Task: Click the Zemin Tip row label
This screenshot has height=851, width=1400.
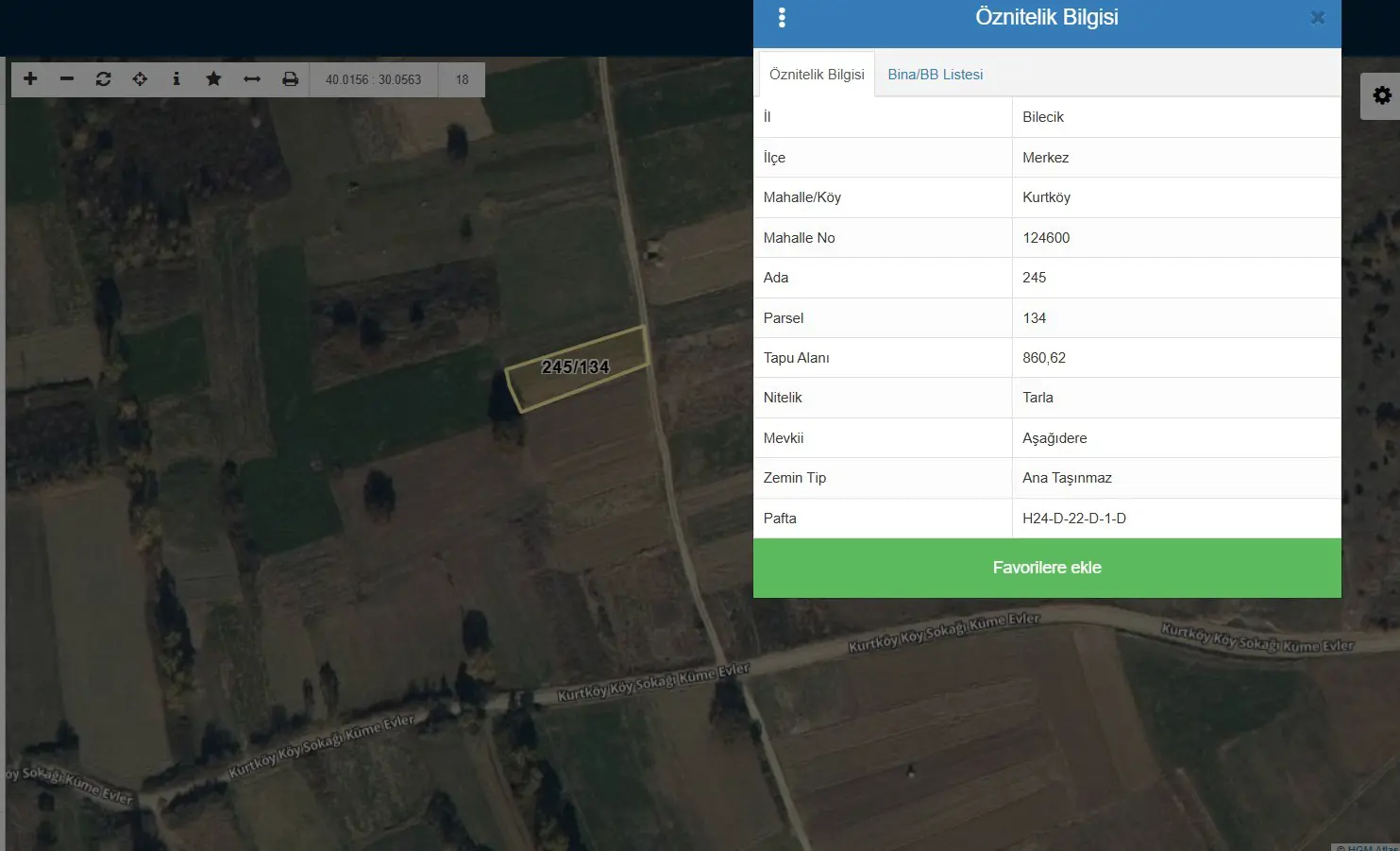Action: (x=795, y=478)
